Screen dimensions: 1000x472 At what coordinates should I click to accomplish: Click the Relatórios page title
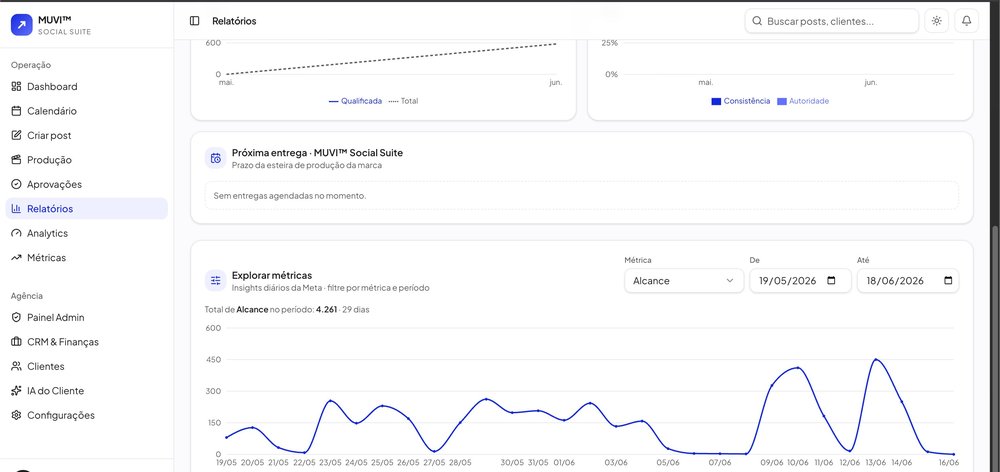[x=234, y=21]
